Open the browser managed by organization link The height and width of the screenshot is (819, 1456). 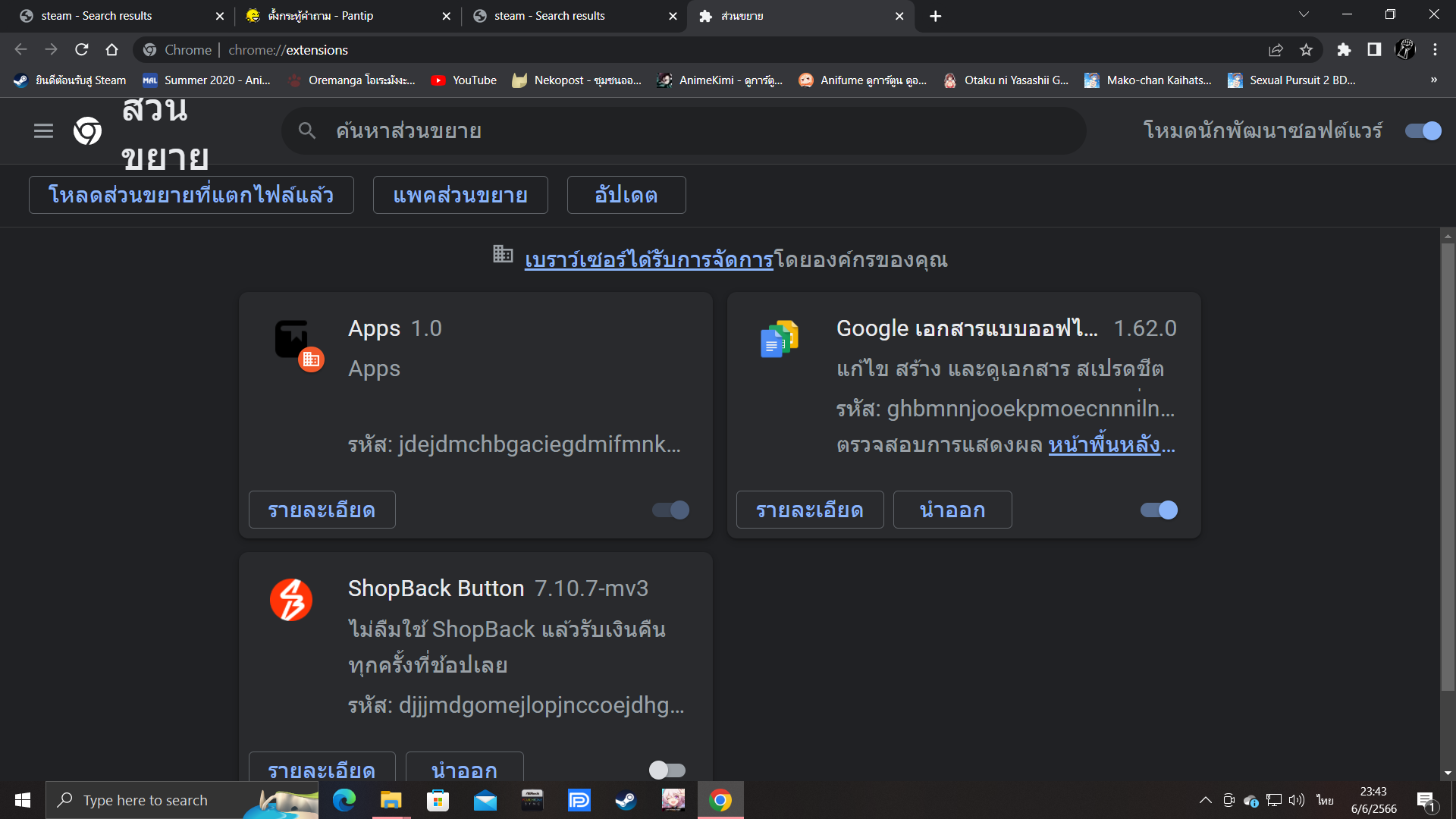tap(649, 260)
